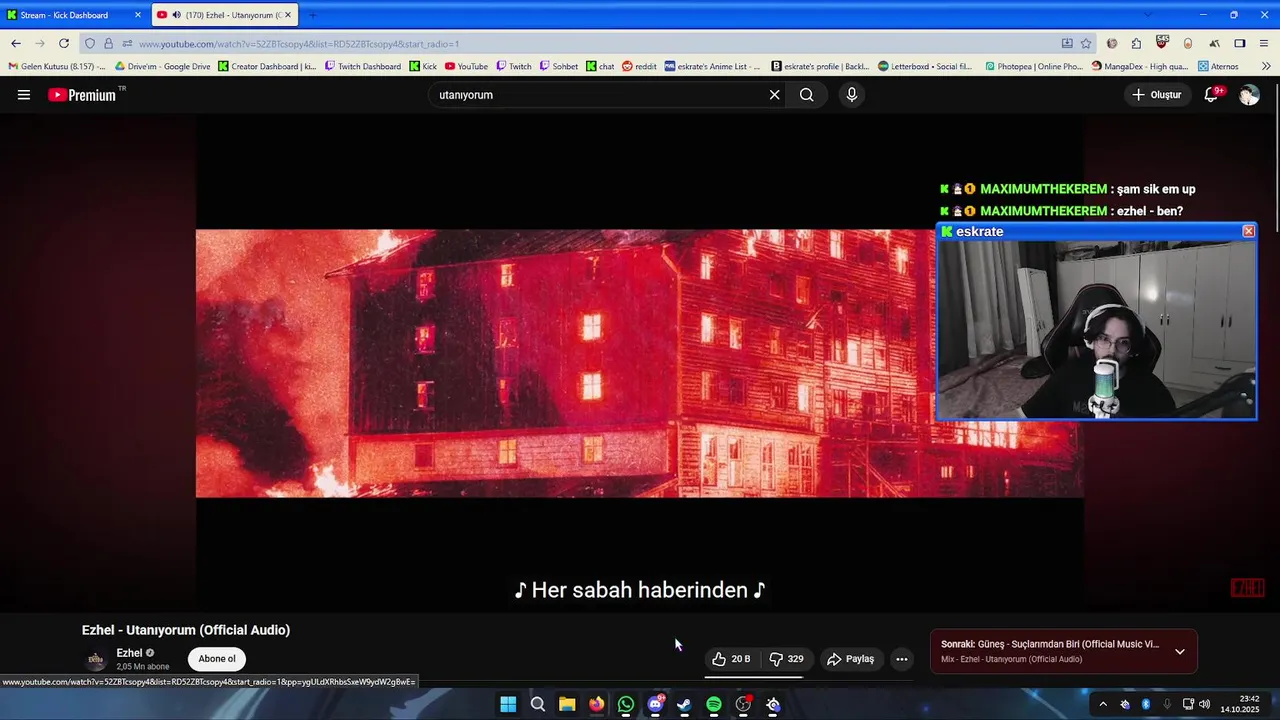The height and width of the screenshot is (720, 1280).
Task: Open Steam from the taskbar
Action: [x=684, y=705]
